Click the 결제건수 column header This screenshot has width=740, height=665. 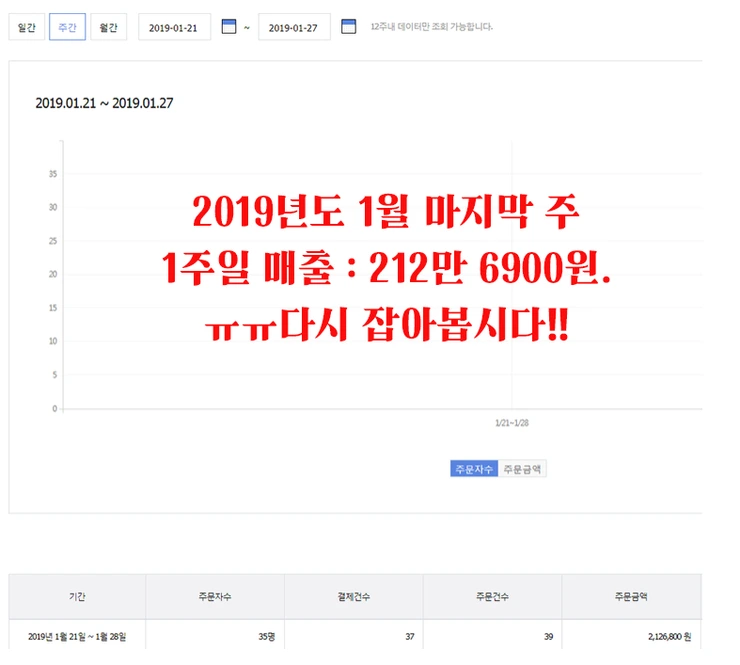point(354,597)
